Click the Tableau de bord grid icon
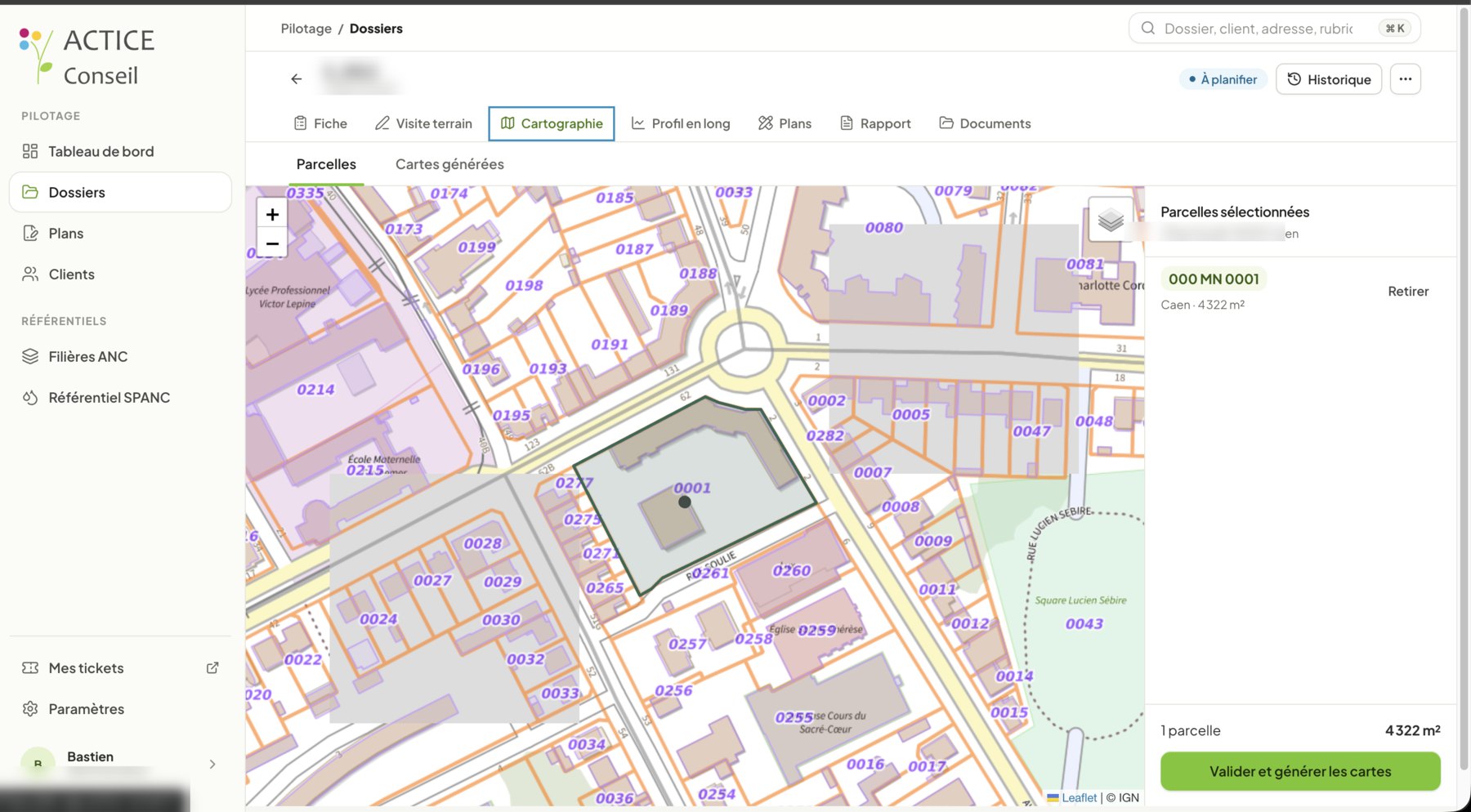 30,151
